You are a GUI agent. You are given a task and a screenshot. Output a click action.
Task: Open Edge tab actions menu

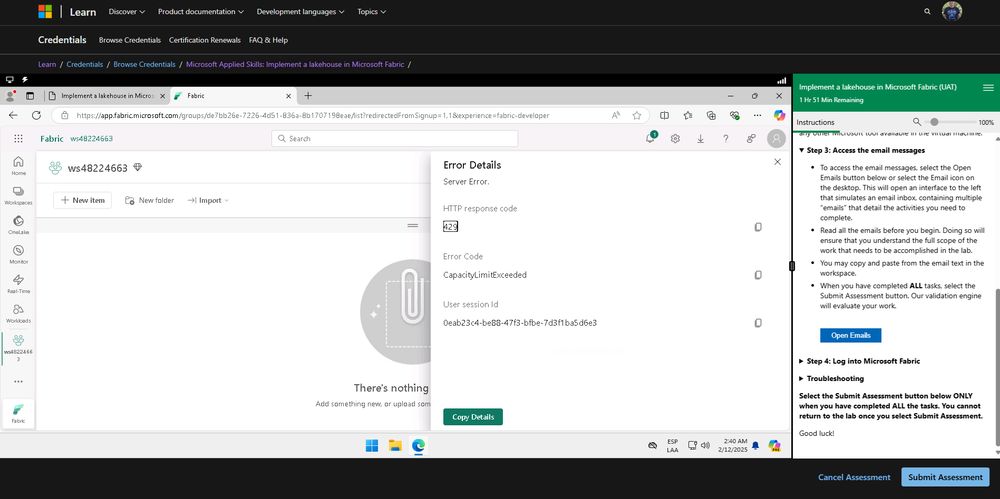pos(30,96)
